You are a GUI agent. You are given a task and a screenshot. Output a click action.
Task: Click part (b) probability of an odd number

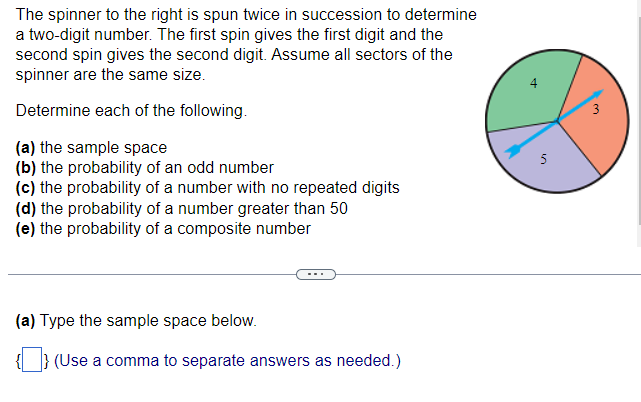[145, 168]
